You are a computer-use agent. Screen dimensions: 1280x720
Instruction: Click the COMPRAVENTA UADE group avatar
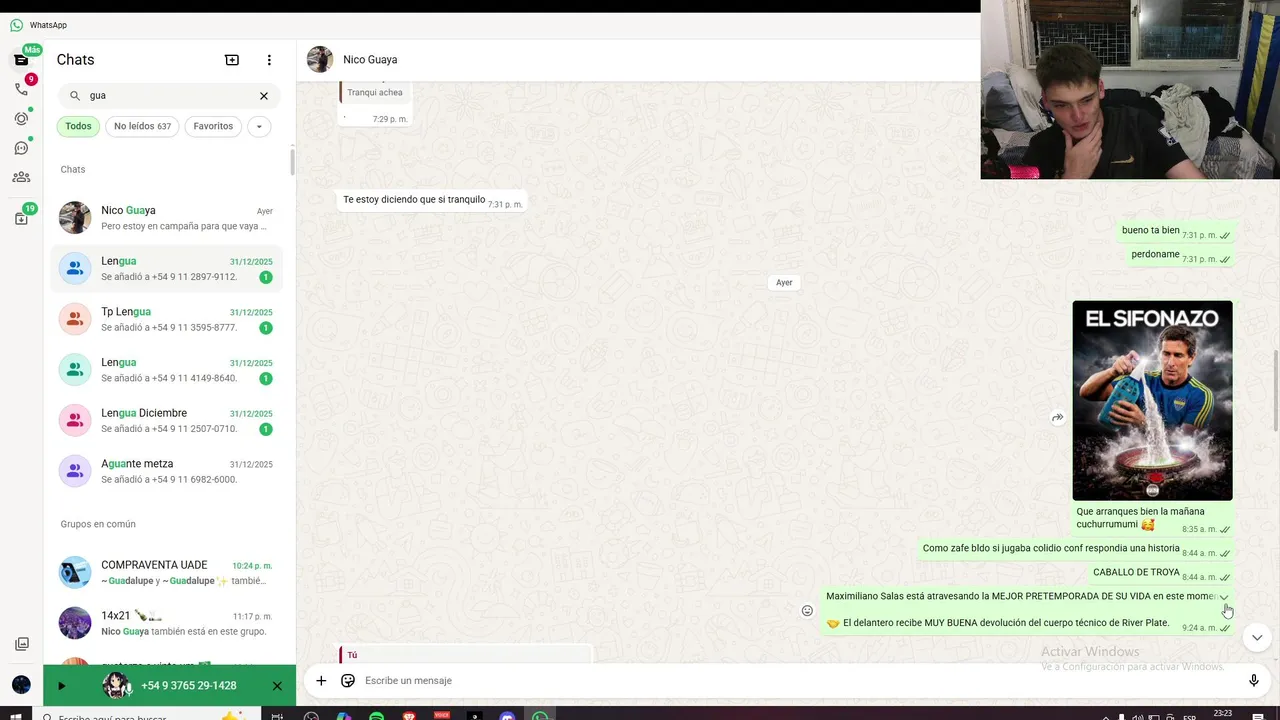click(75, 573)
